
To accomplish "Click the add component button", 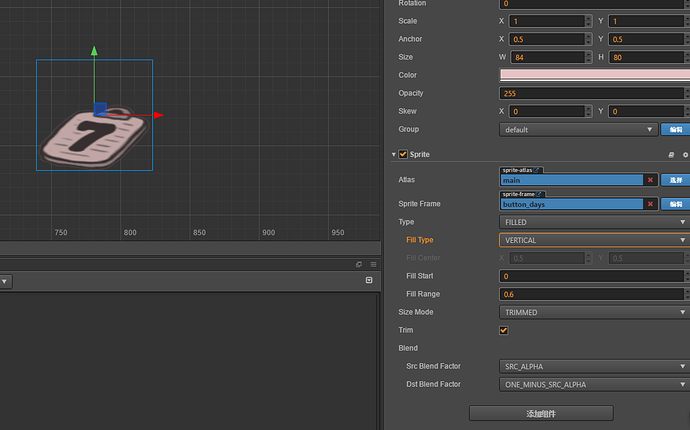I will pyautogui.click(x=541, y=413).
